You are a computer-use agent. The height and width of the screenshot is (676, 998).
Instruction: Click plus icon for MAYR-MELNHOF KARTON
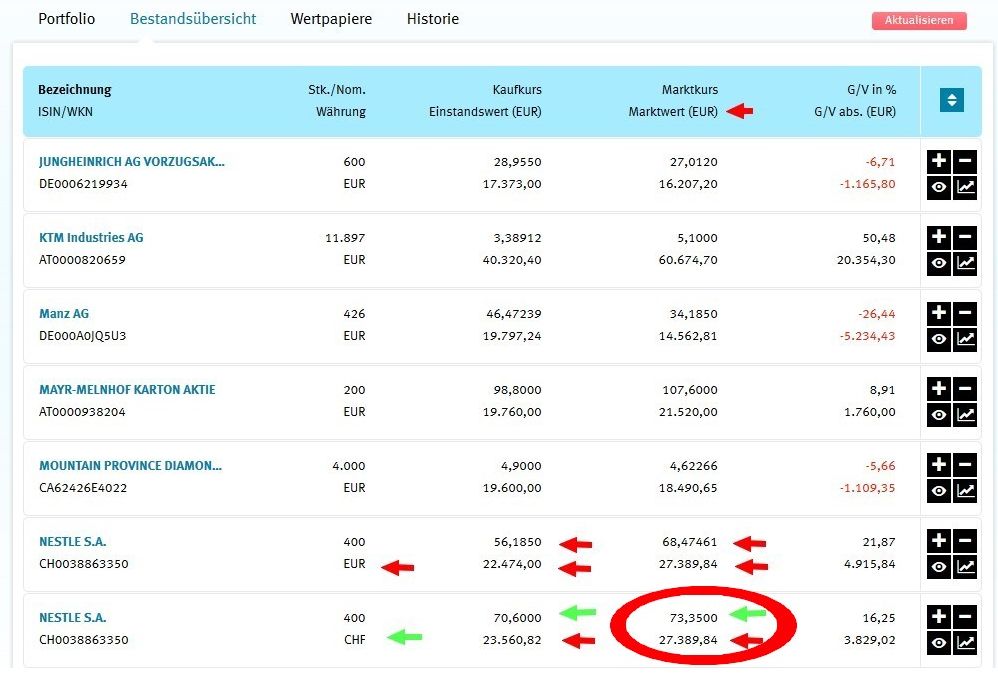pyautogui.click(x=939, y=389)
